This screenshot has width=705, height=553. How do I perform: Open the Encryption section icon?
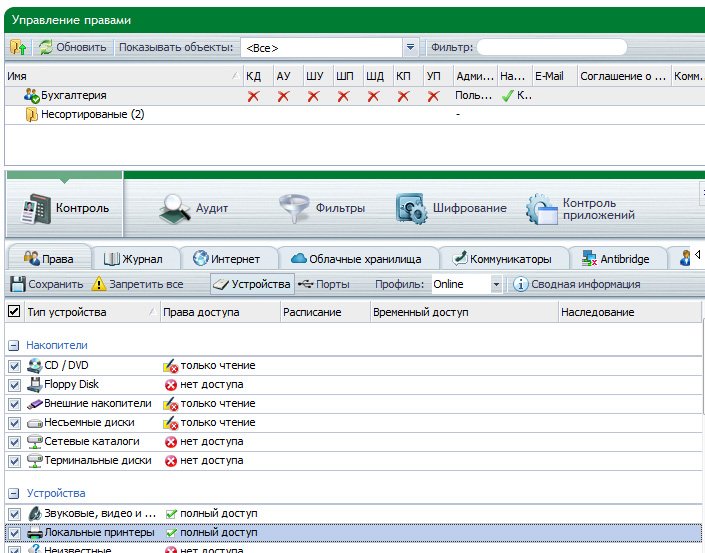click(412, 208)
